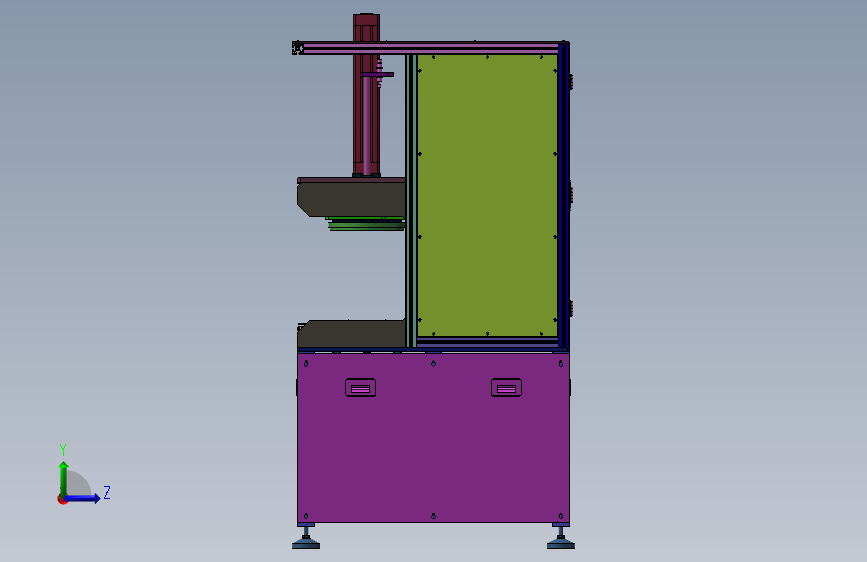
Task: Select the large olive green side panel
Action: 487,195
